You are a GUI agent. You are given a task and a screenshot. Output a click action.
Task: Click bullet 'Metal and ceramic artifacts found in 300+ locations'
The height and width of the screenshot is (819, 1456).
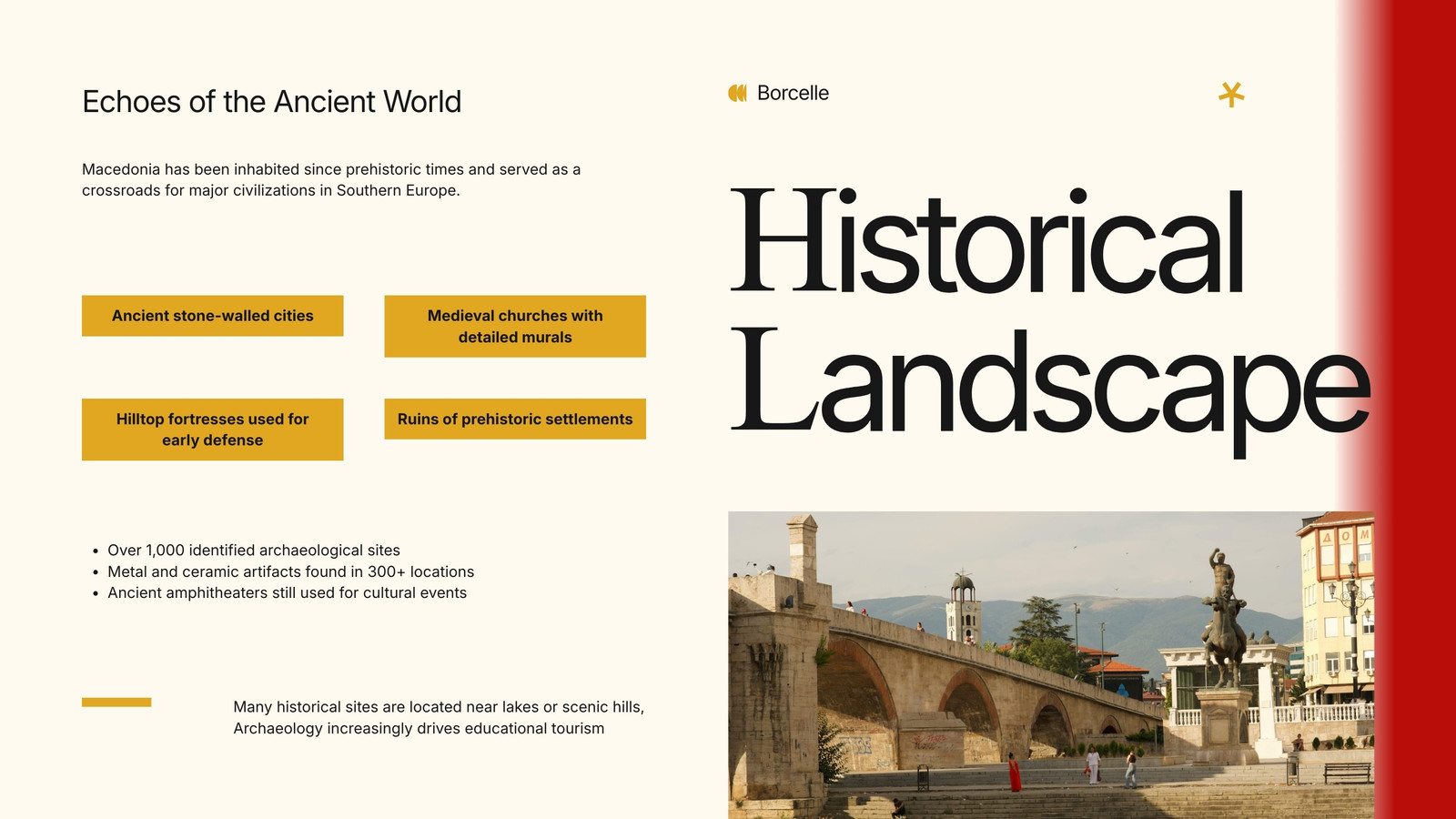[290, 571]
